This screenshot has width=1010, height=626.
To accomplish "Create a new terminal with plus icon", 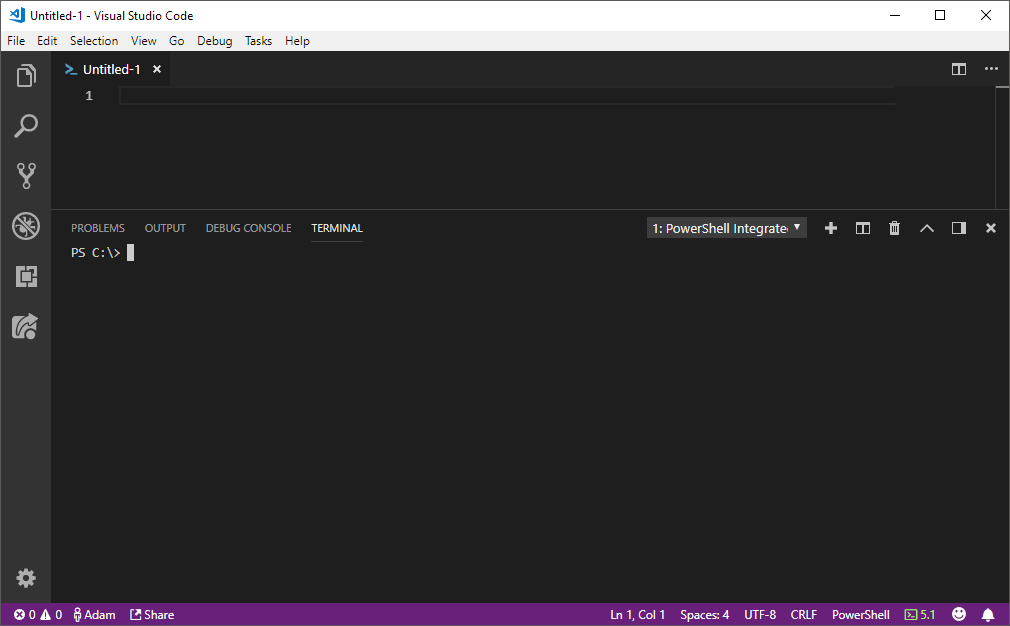I will point(830,228).
